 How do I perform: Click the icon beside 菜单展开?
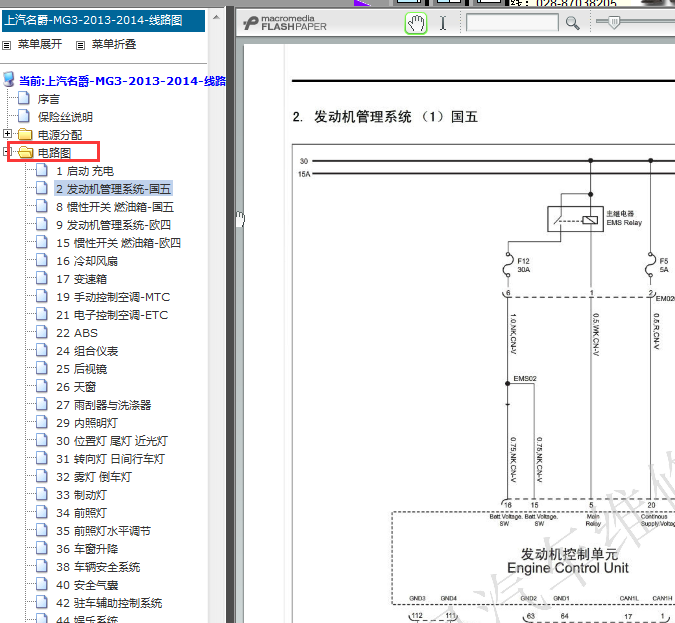(x=6, y=45)
